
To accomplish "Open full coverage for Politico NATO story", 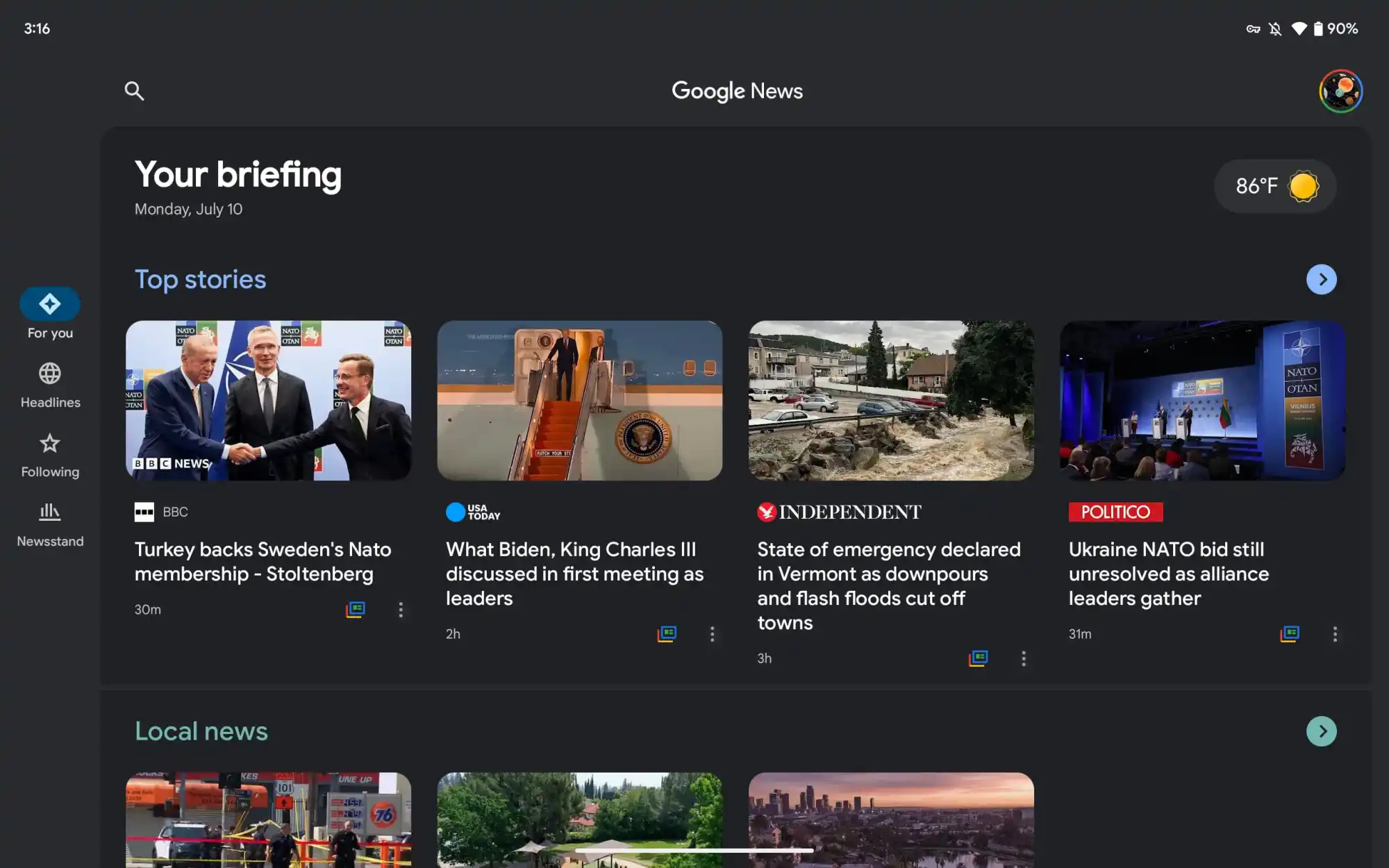I will [1290, 633].
